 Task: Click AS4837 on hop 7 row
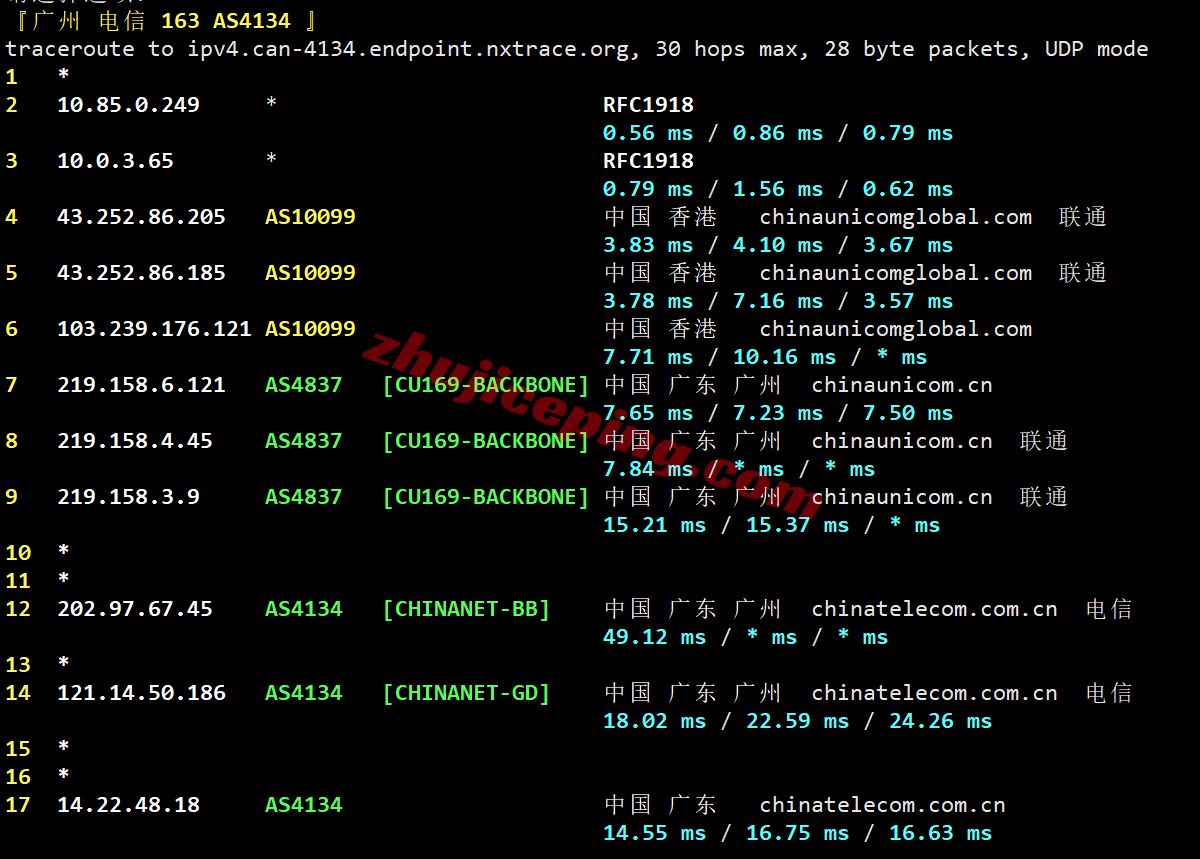(304, 385)
